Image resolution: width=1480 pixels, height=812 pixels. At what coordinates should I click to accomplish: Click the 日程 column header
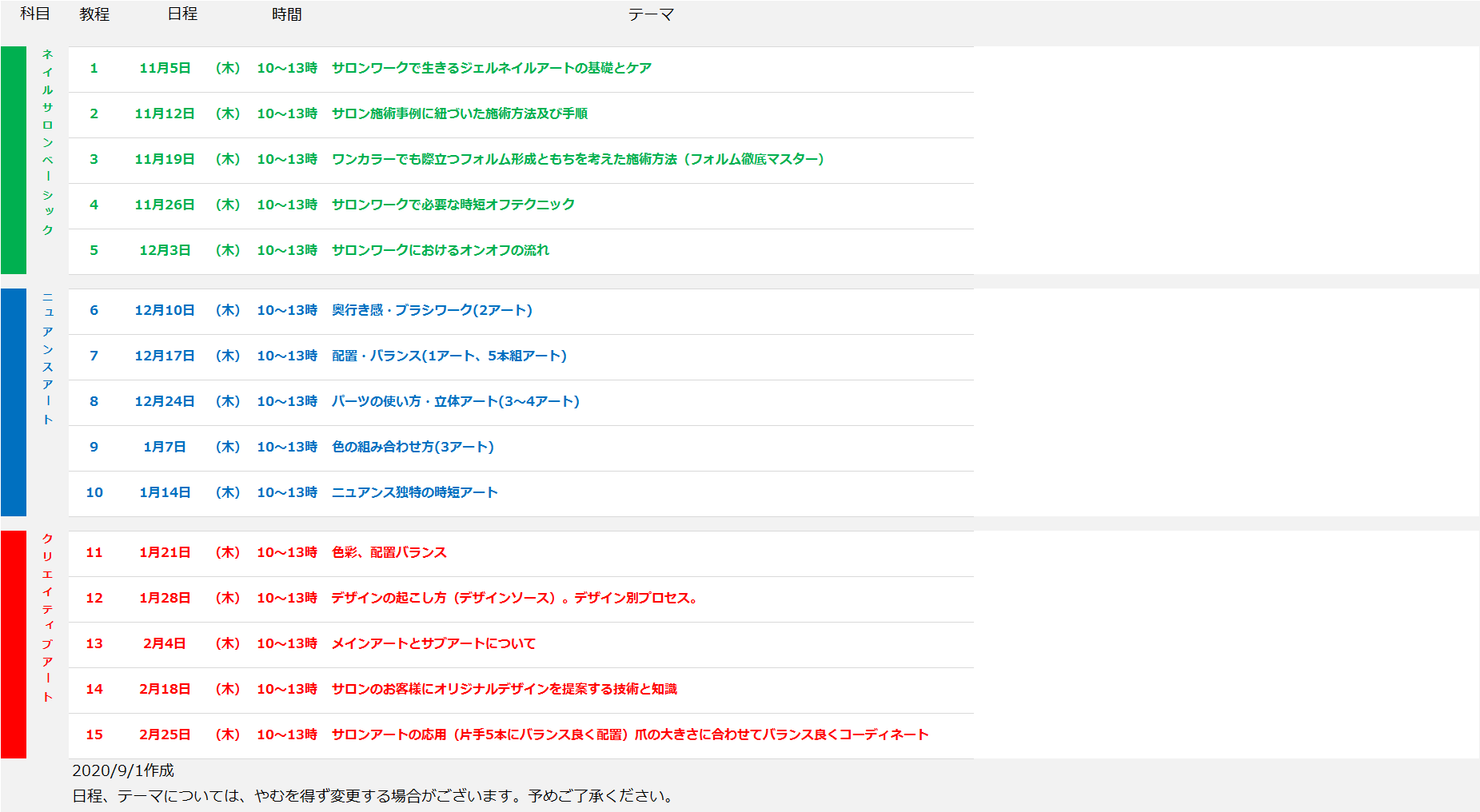182,14
